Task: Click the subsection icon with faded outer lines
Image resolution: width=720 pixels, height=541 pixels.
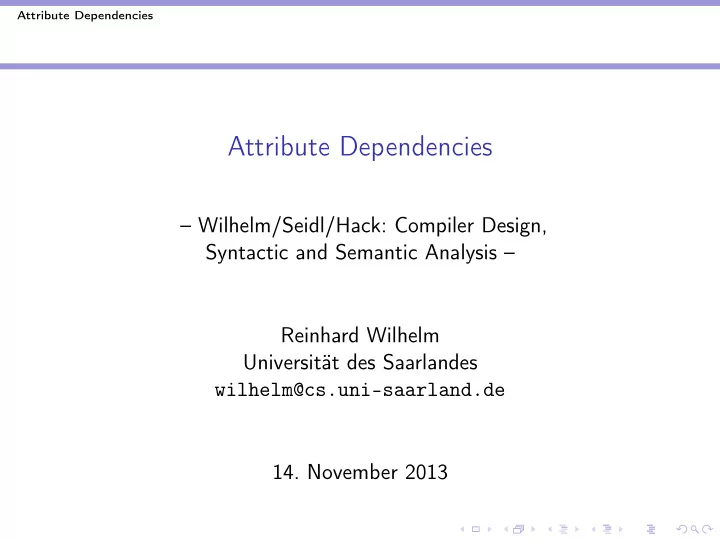Action: (x=563, y=529)
